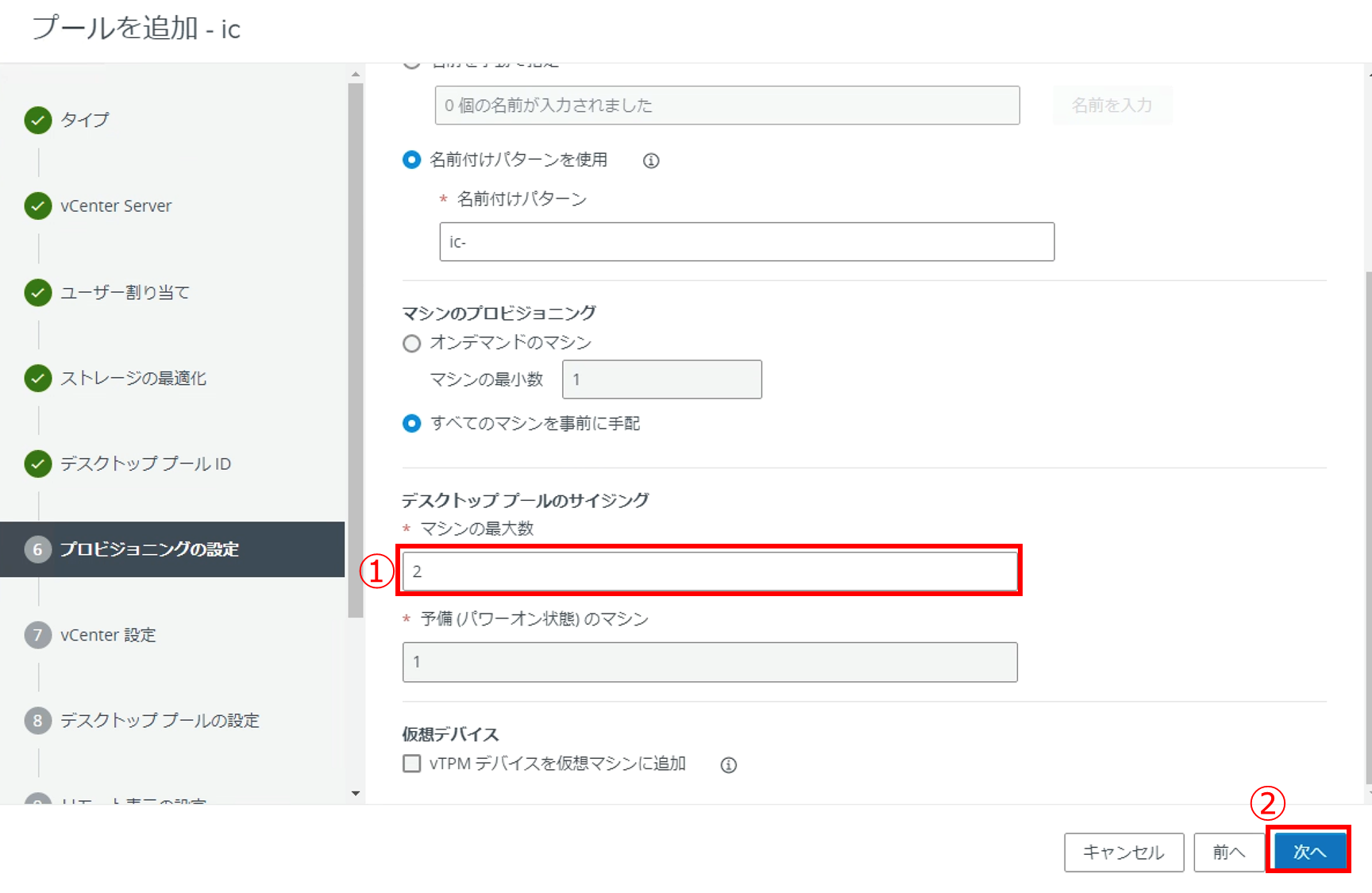The height and width of the screenshot is (893, 1372).
Task: Click checkmark icon for ユーザー割り当て step
Action: 38,292
